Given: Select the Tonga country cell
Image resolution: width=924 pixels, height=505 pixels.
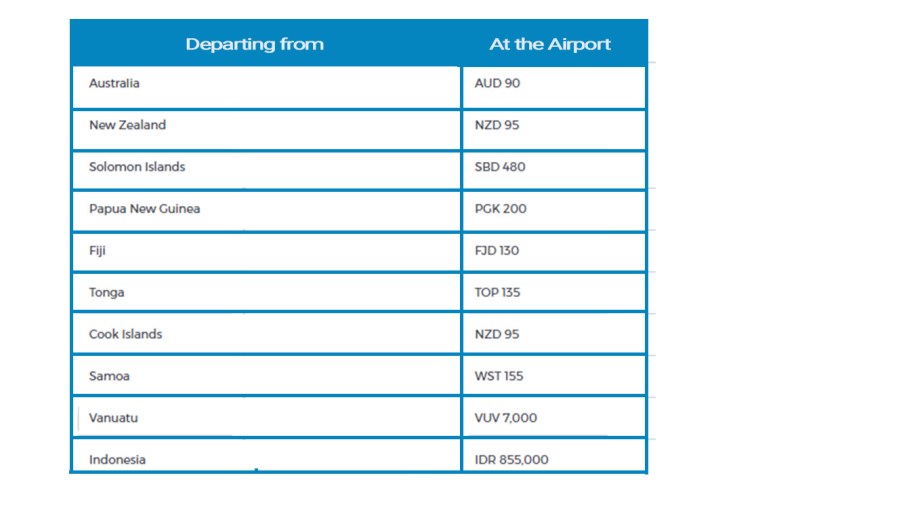Looking at the screenshot, I should click(x=266, y=293).
